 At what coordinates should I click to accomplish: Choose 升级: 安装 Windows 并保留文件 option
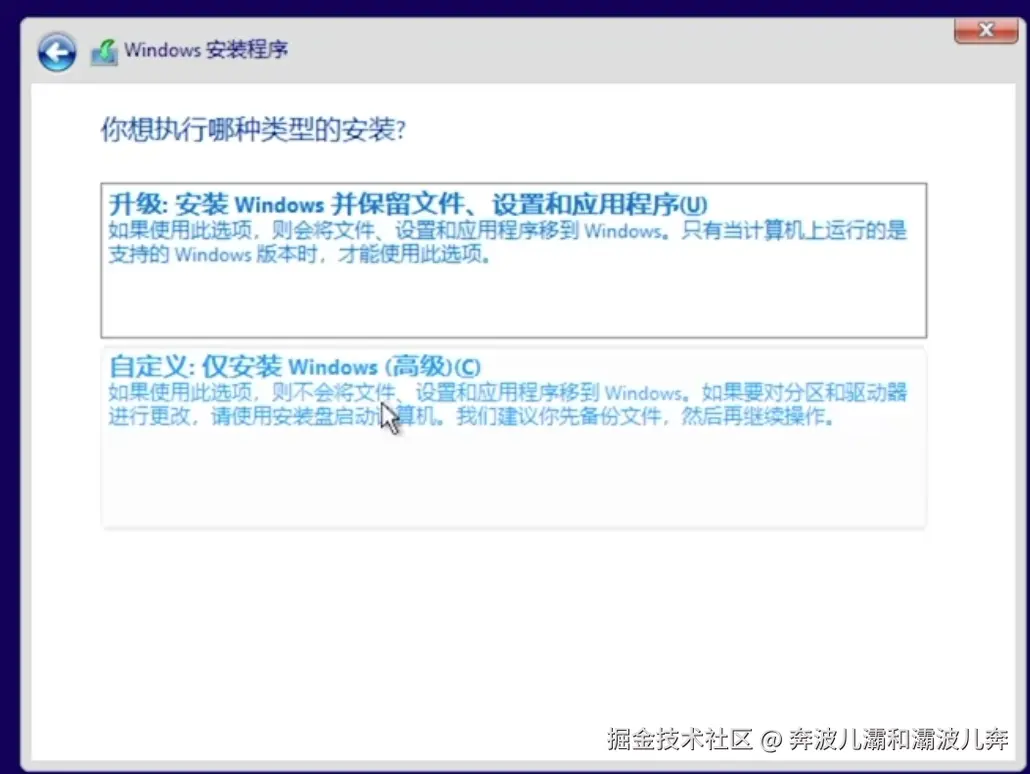tap(514, 260)
